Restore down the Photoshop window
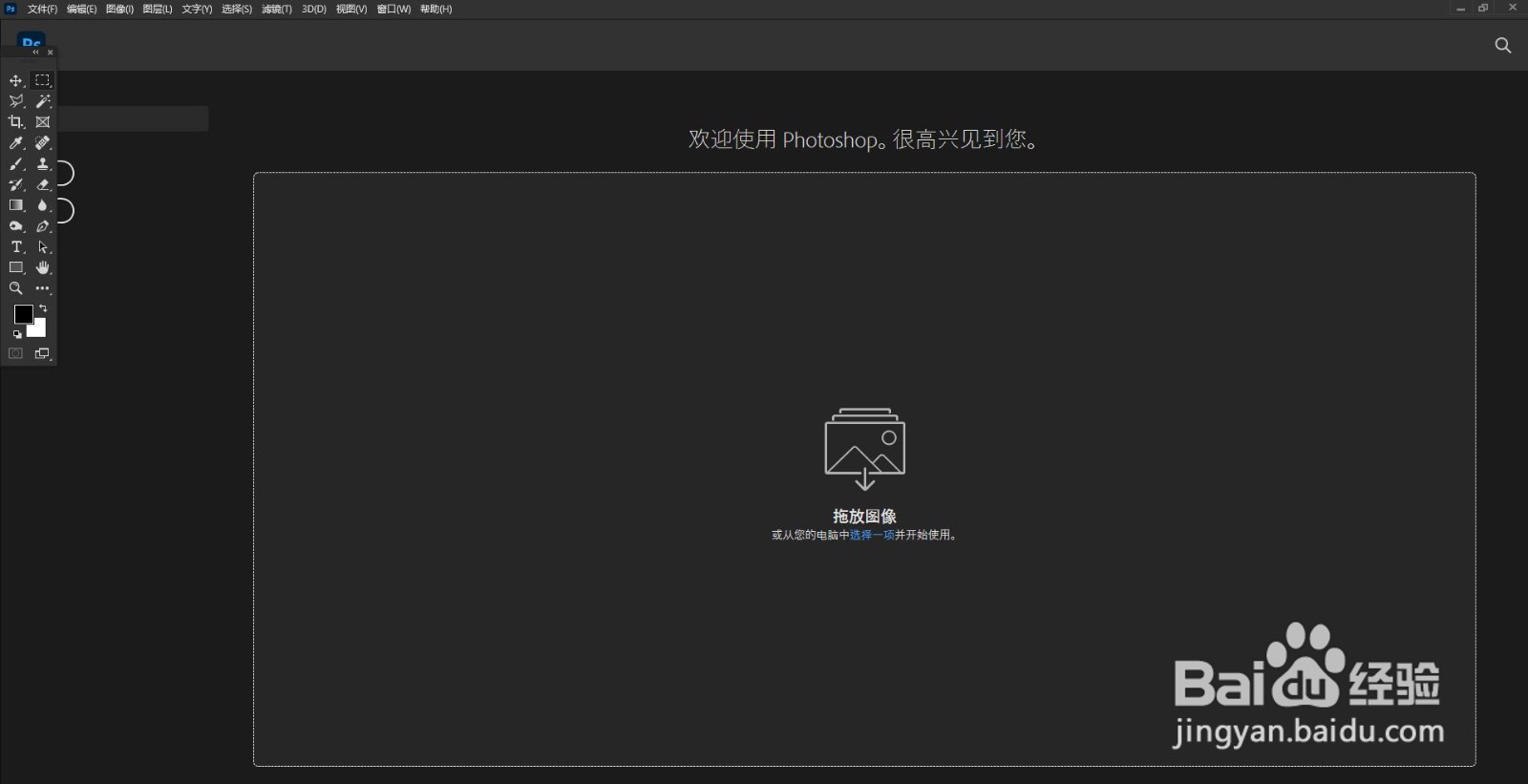 point(1483,8)
